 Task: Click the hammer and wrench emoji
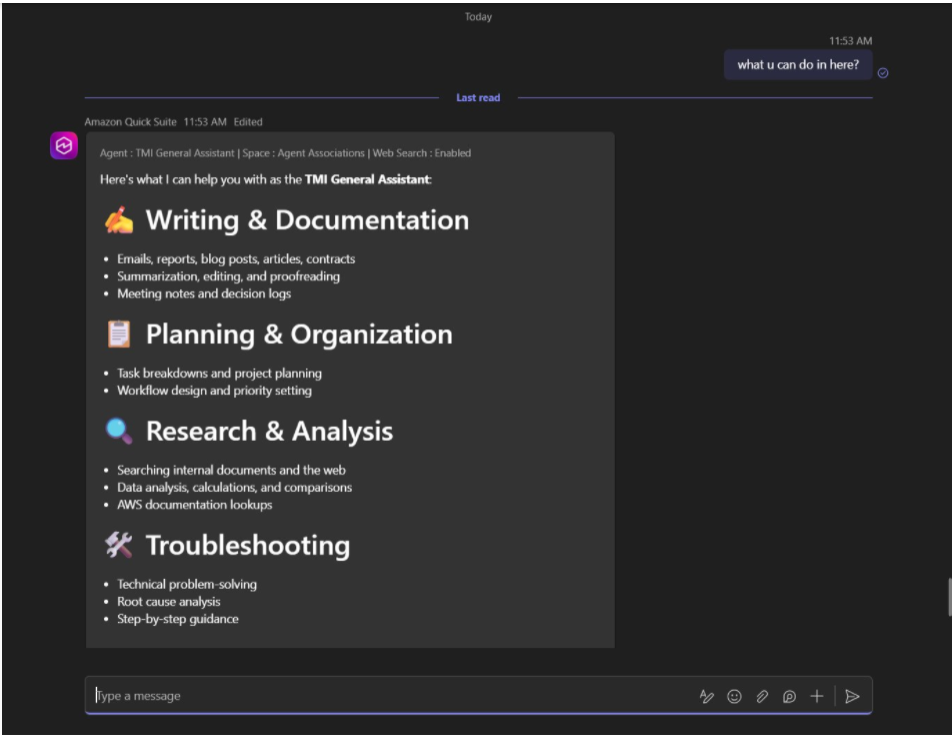(119, 545)
